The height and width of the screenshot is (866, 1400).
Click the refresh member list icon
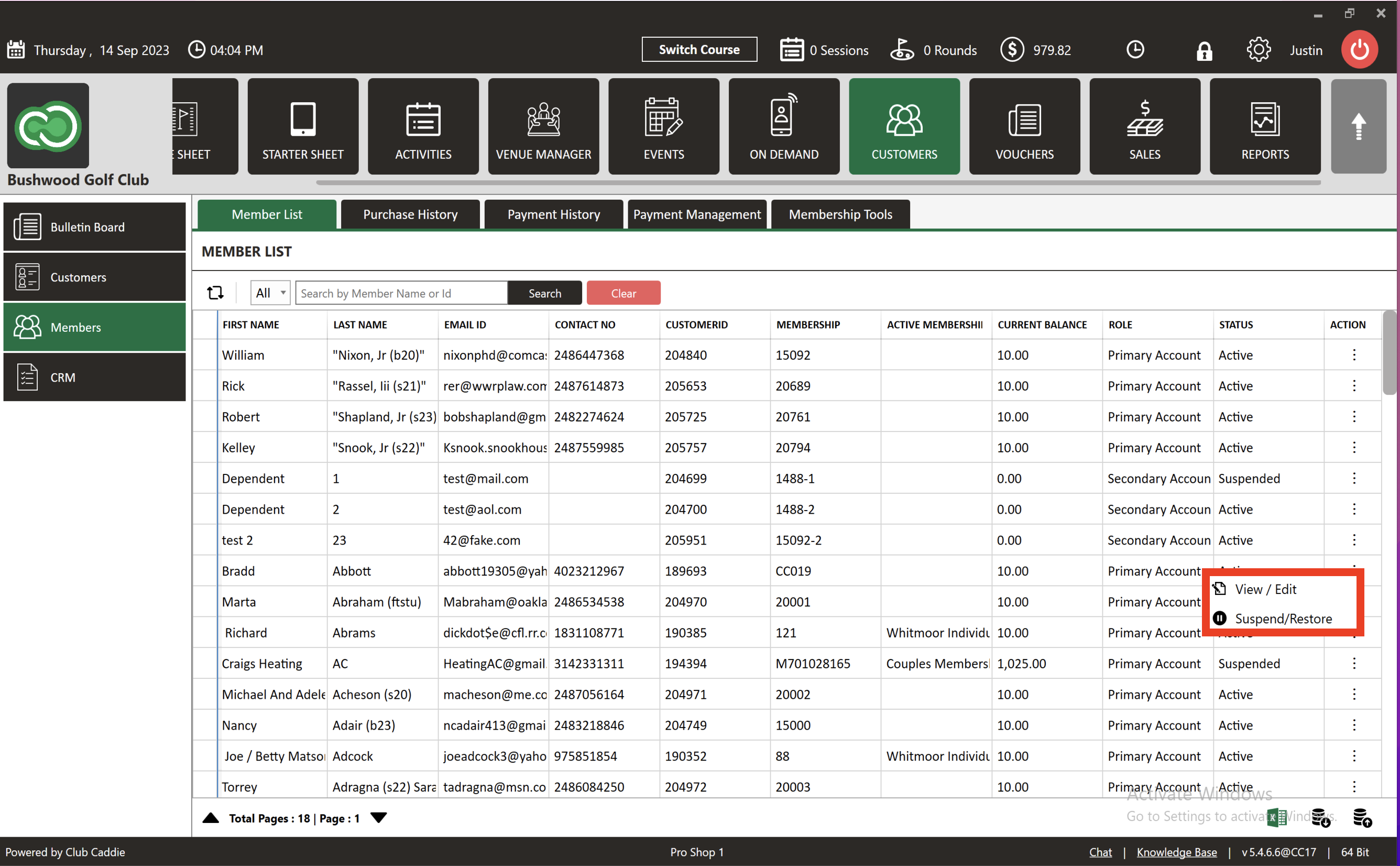[215, 293]
